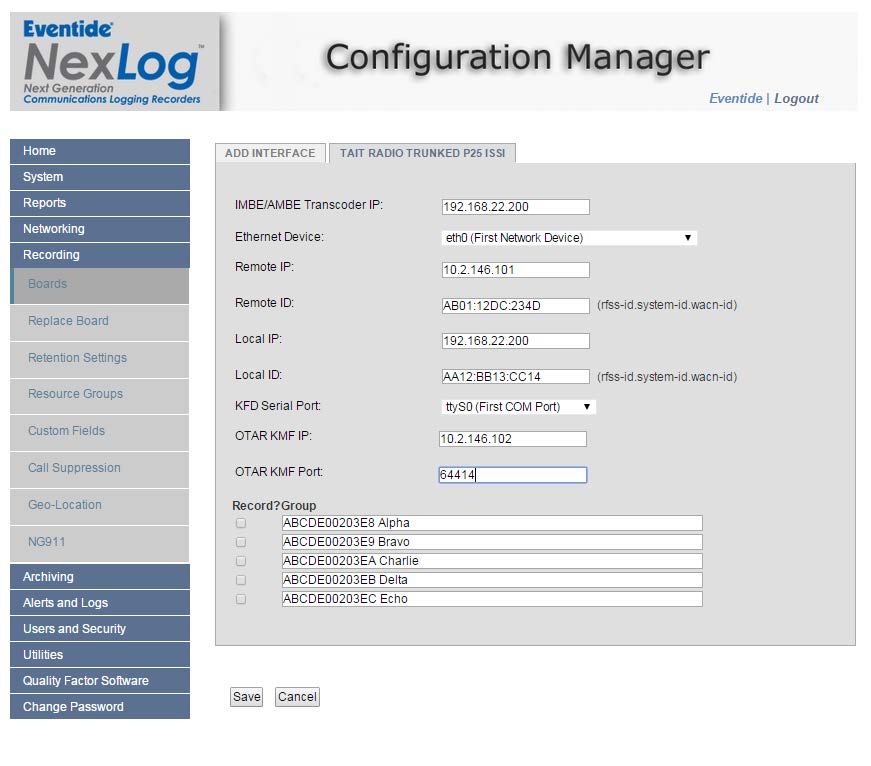Viewport: 871px width, 766px height.
Task: Select Resource Groups from Recording submenu
Action: pyautogui.click(x=75, y=394)
